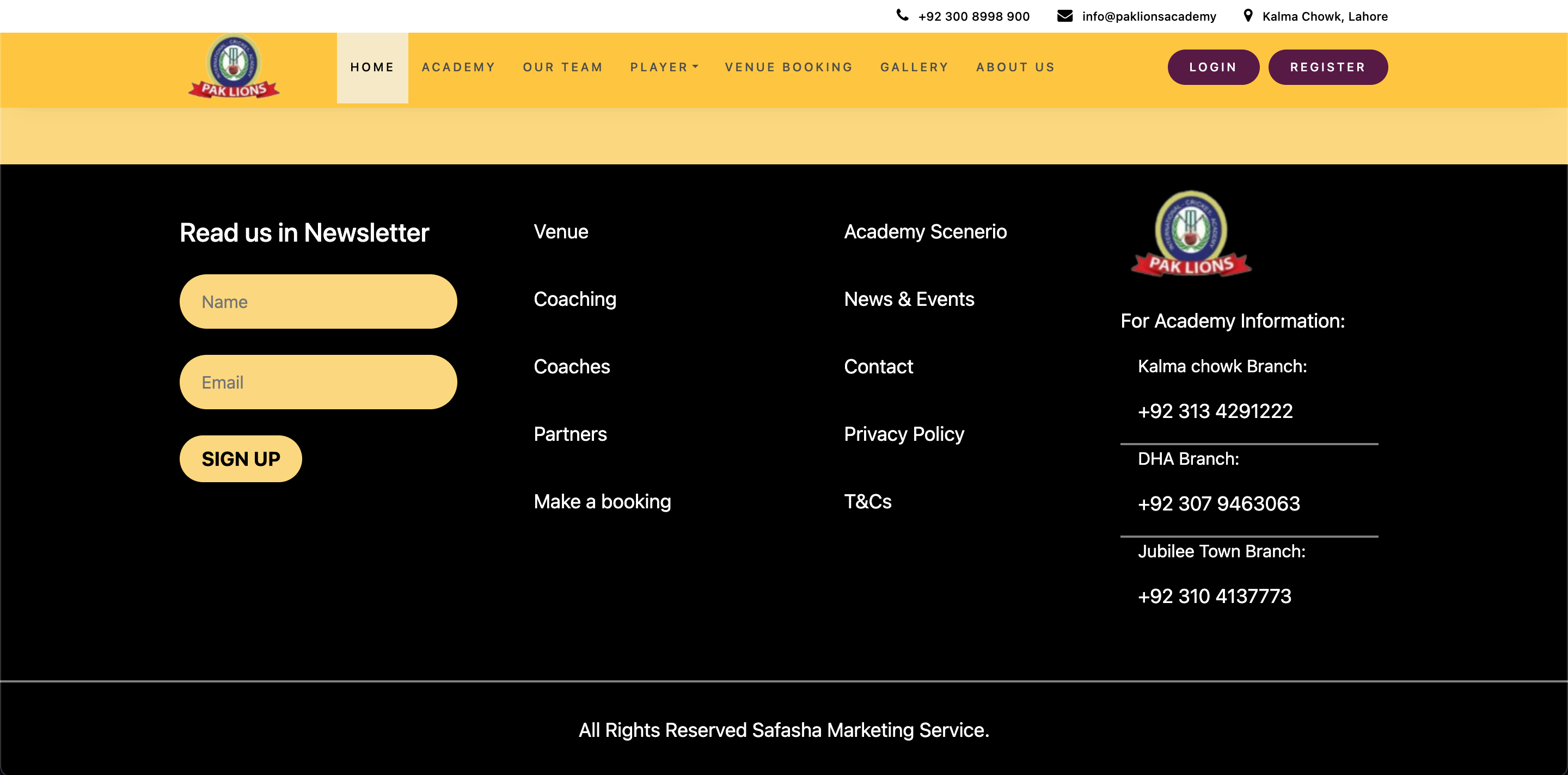Screen dimensions: 1568x775
Task: Click the Kalma chowk branch phone number
Action: (x=1215, y=411)
